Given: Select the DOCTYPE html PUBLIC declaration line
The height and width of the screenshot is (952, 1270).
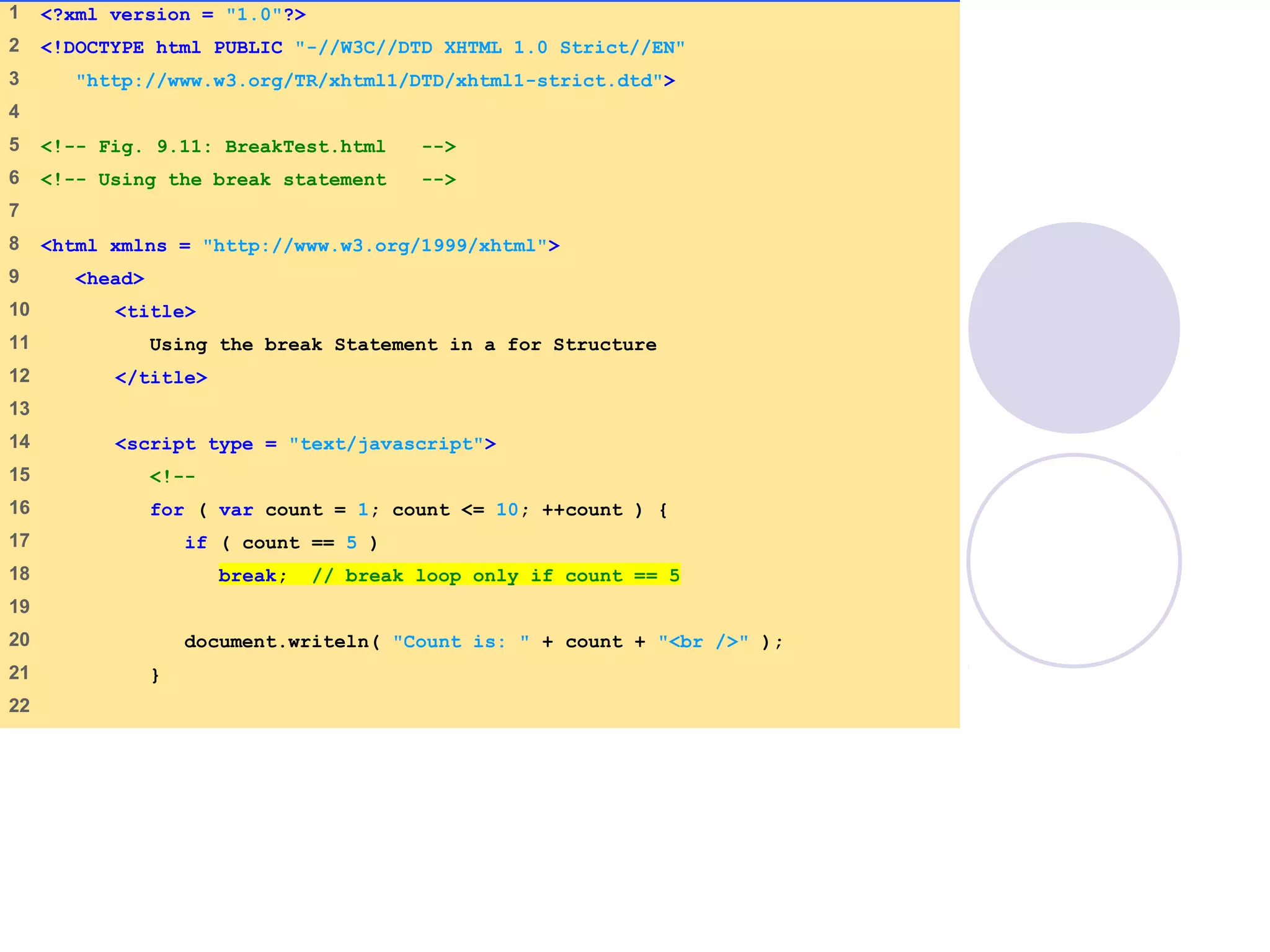Looking at the screenshot, I should click(x=363, y=48).
